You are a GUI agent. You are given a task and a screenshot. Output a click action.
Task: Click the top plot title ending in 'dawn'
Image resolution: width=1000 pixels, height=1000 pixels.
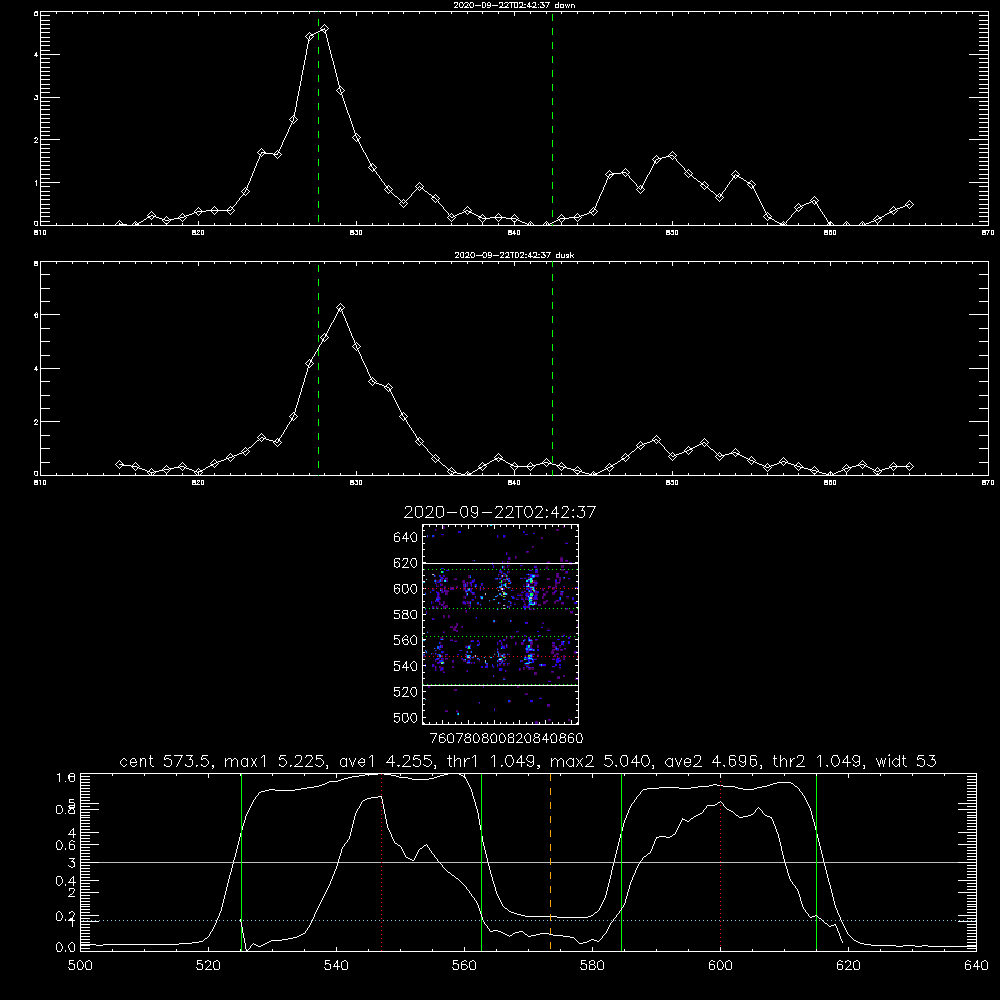click(x=514, y=5)
